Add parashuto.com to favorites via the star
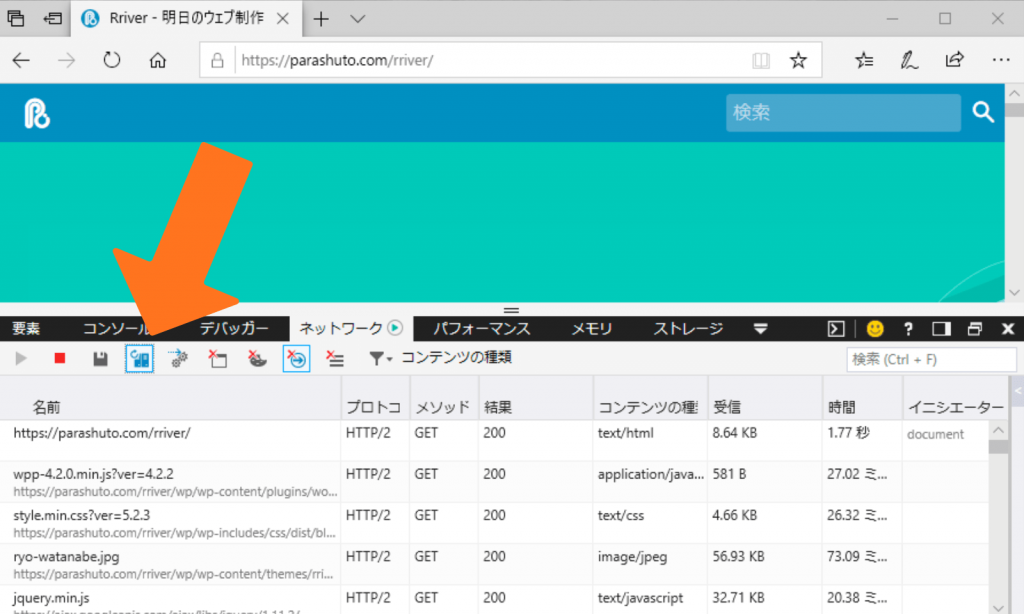 point(798,60)
